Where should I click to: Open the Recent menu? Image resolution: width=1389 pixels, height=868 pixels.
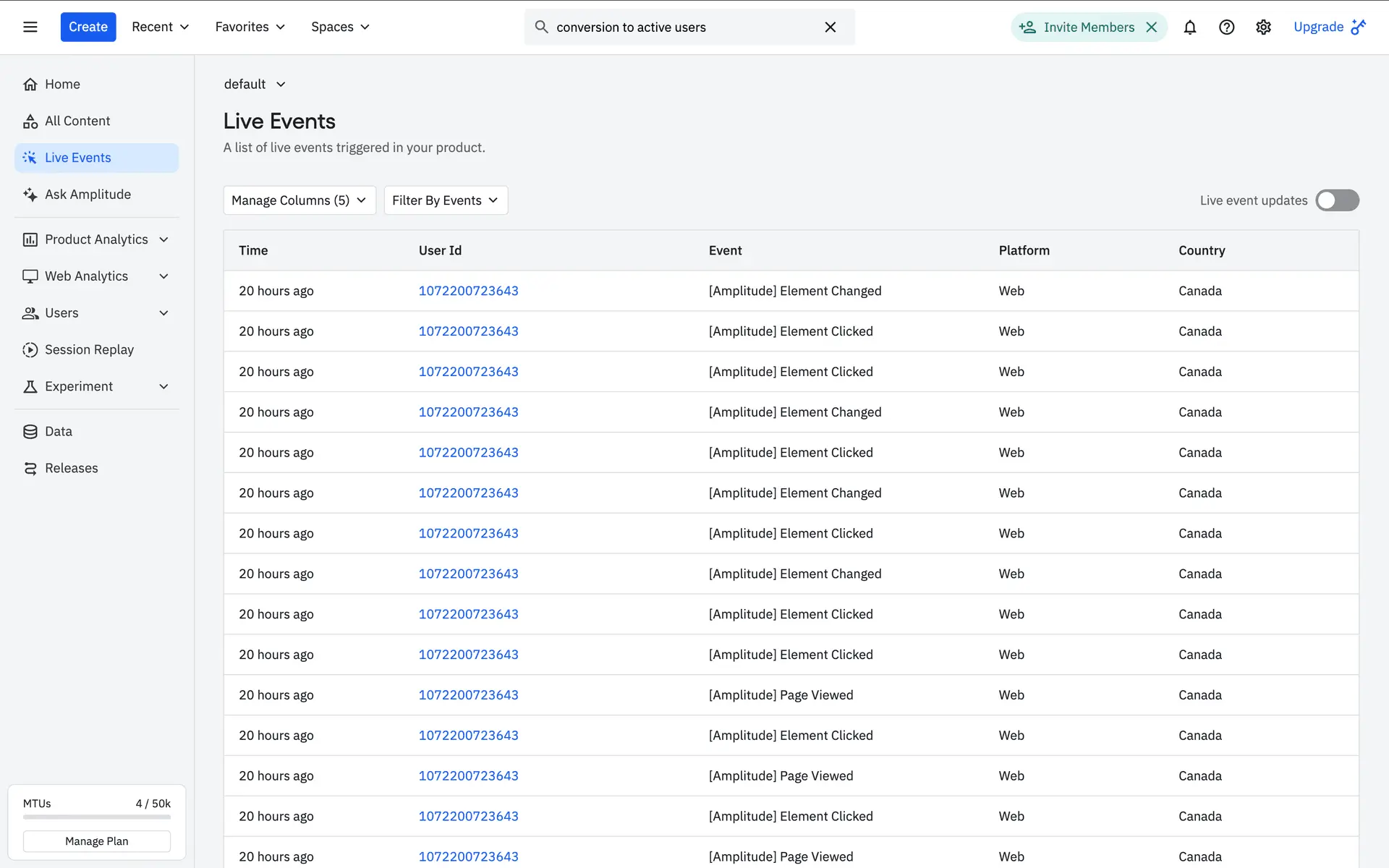160,27
